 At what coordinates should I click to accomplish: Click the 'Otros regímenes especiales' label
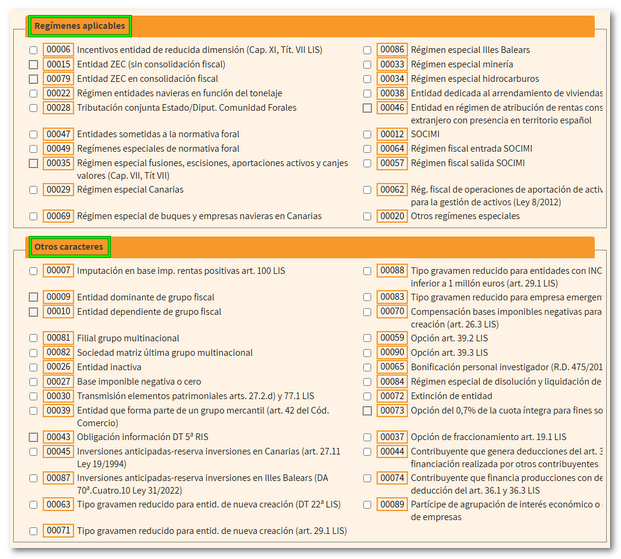[465, 216]
